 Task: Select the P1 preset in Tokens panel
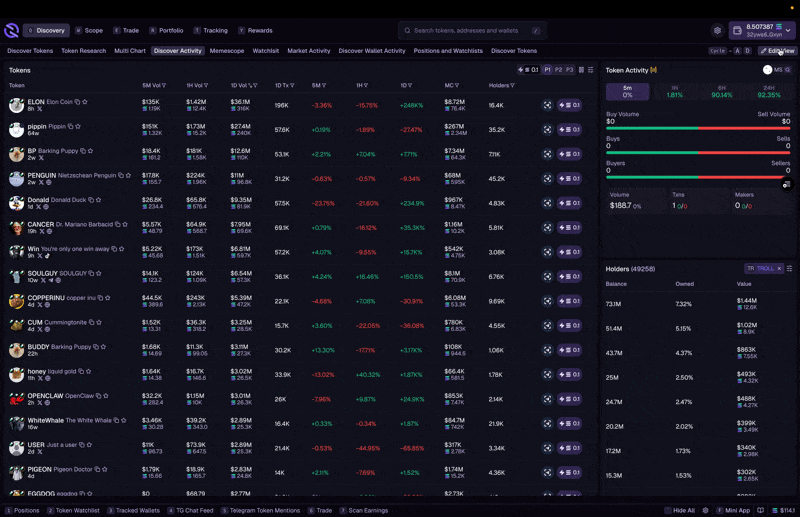point(547,70)
